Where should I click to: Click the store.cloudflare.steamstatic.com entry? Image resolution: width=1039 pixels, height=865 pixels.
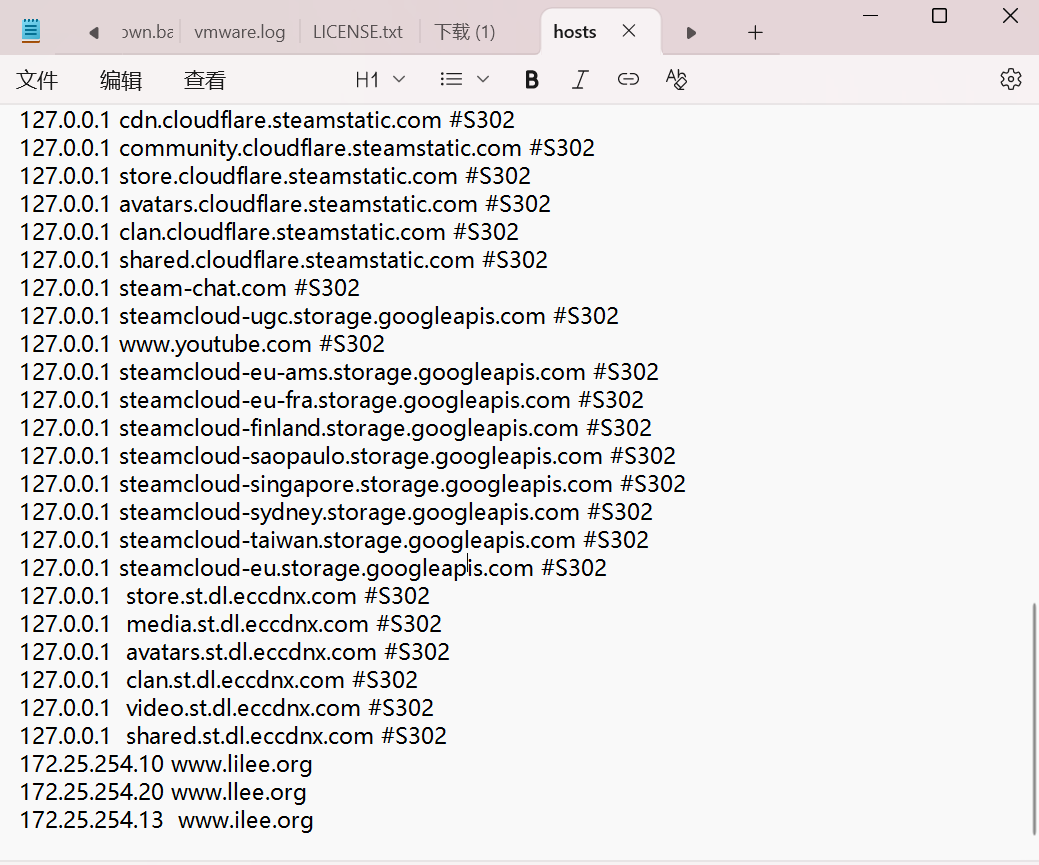275,176
